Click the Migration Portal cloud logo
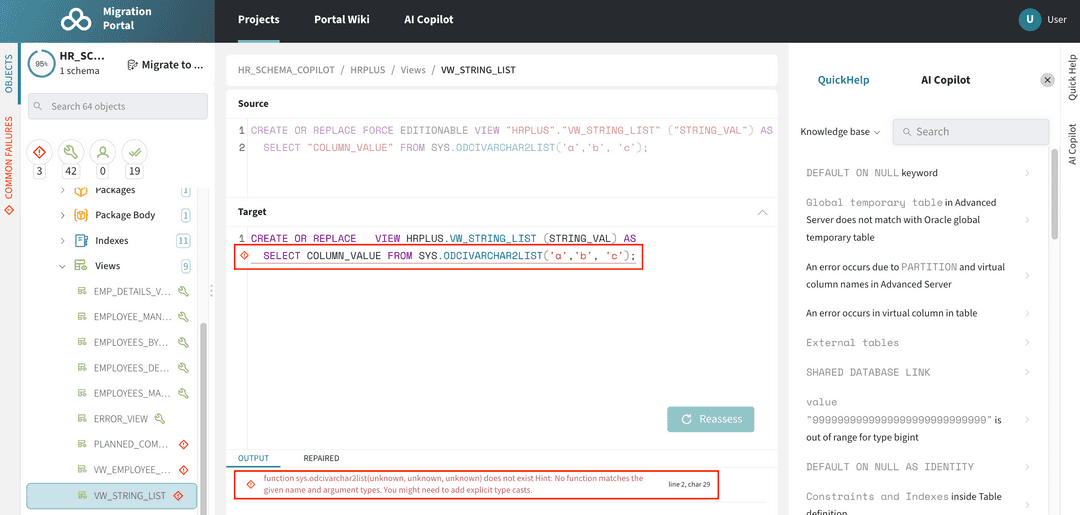The height and width of the screenshot is (515, 1080). 75,20
